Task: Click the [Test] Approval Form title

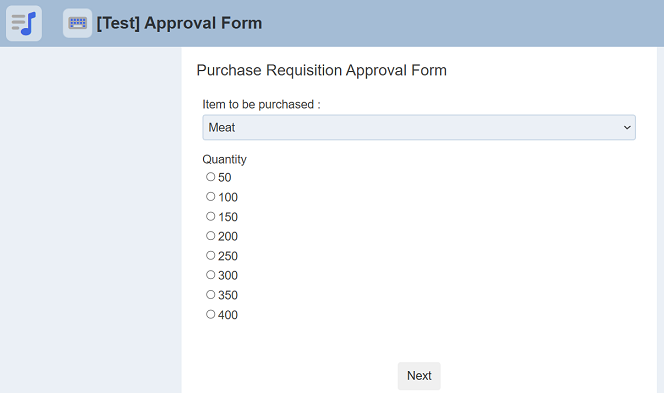Action: (x=179, y=23)
